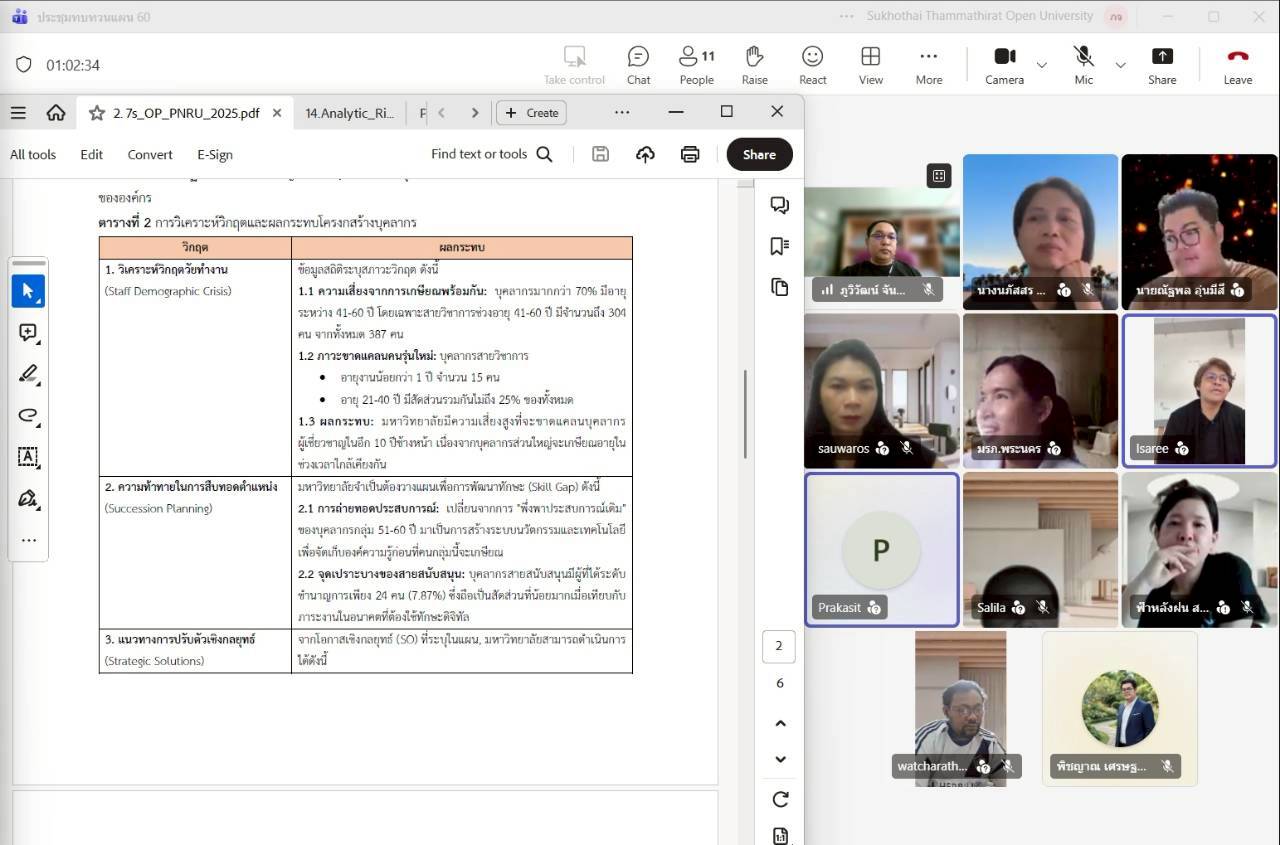1280x845 pixels.
Task: Click the black Share button in Acrobat
Action: pos(759,154)
